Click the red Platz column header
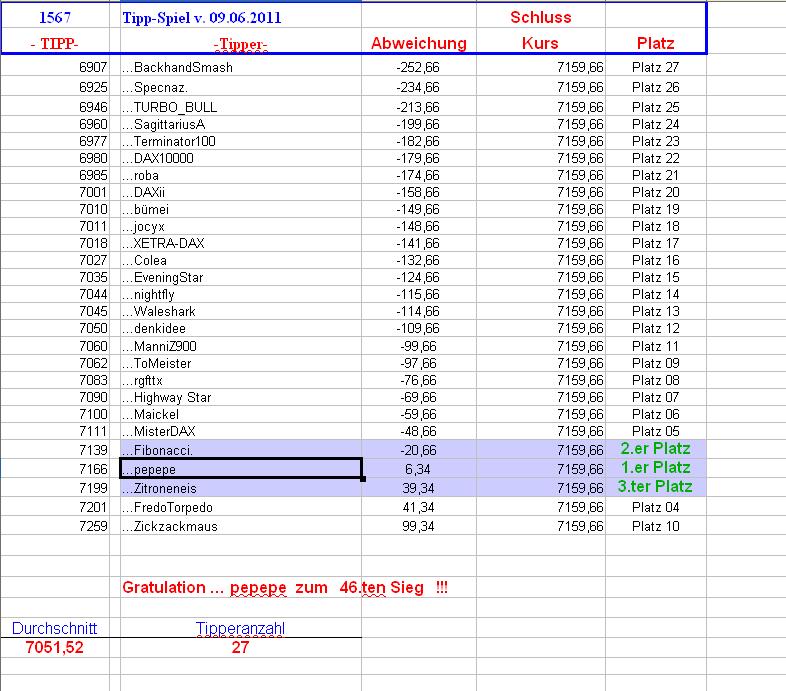786x691 pixels. click(x=656, y=43)
